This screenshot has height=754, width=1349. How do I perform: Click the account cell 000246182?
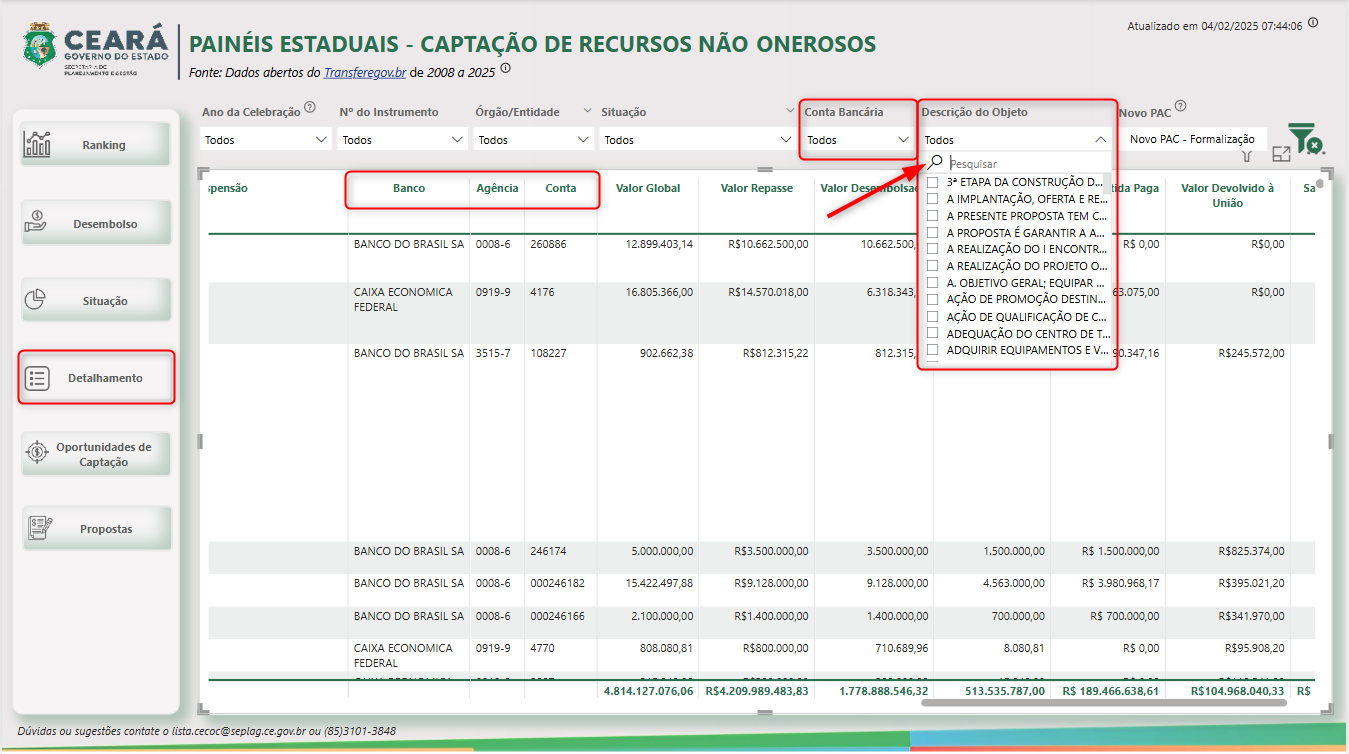(557, 583)
